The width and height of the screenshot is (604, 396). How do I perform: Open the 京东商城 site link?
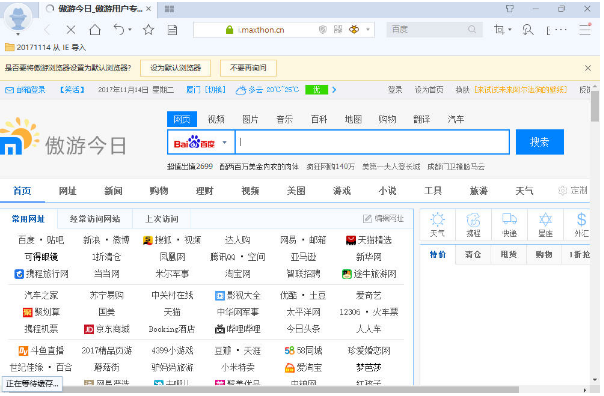click(x=107, y=329)
